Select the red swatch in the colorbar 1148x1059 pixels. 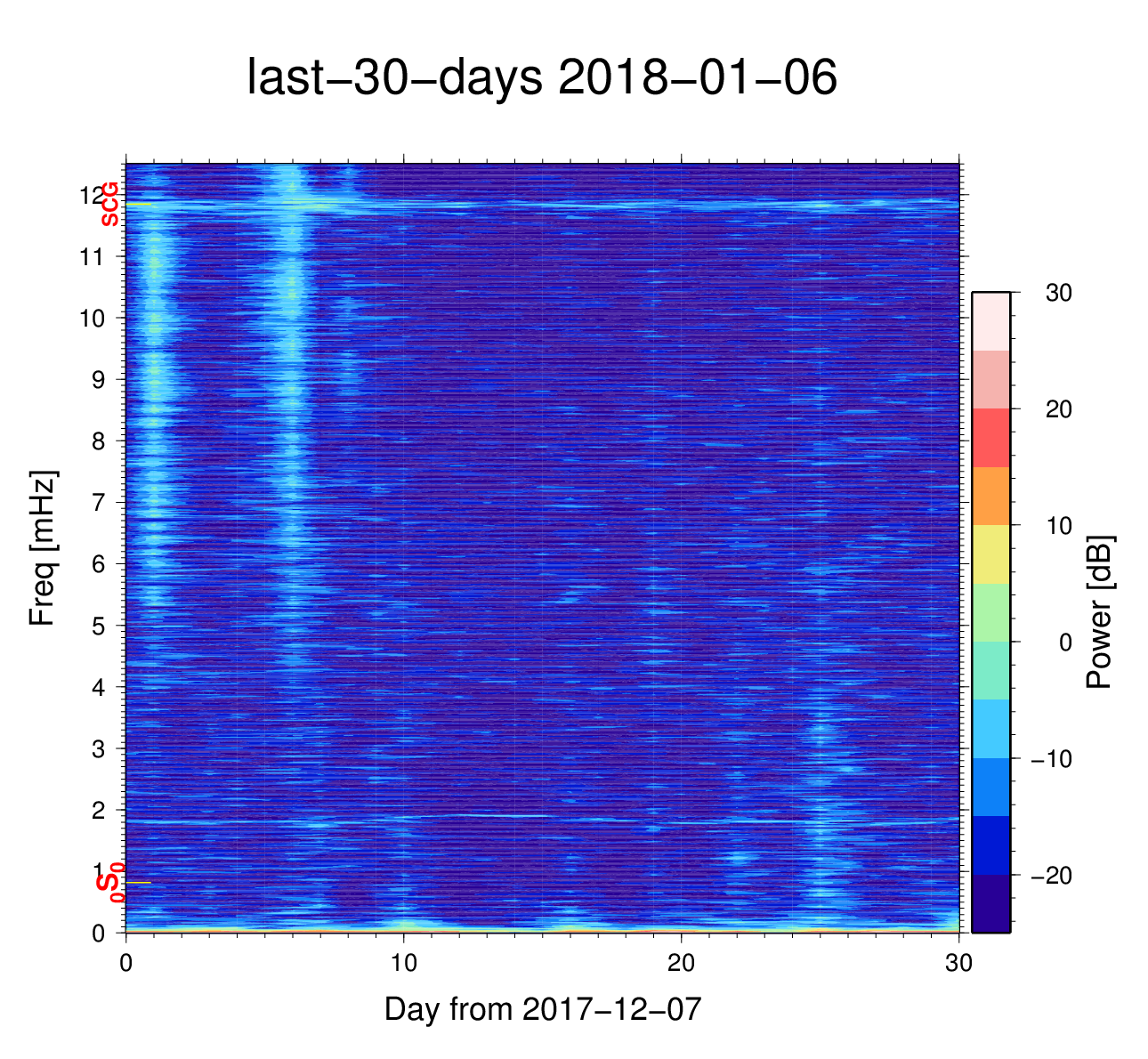pos(990,438)
